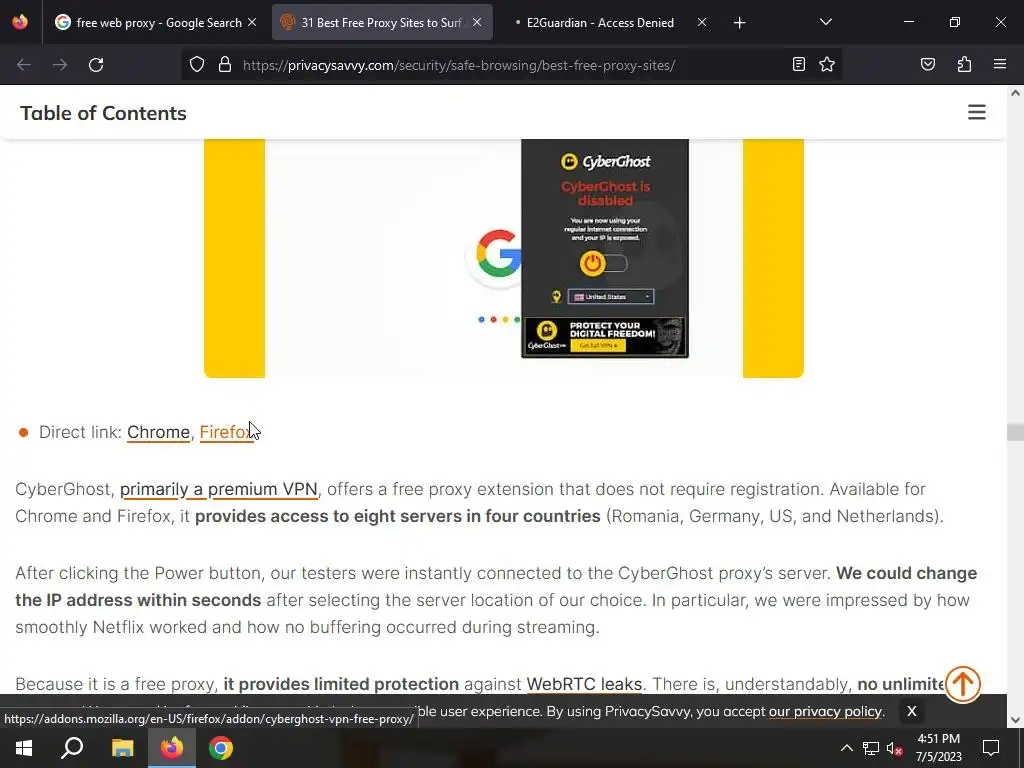Click scrollbar down arrow
This screenshot has height=768, width=1024.
tap(1015, 720)
